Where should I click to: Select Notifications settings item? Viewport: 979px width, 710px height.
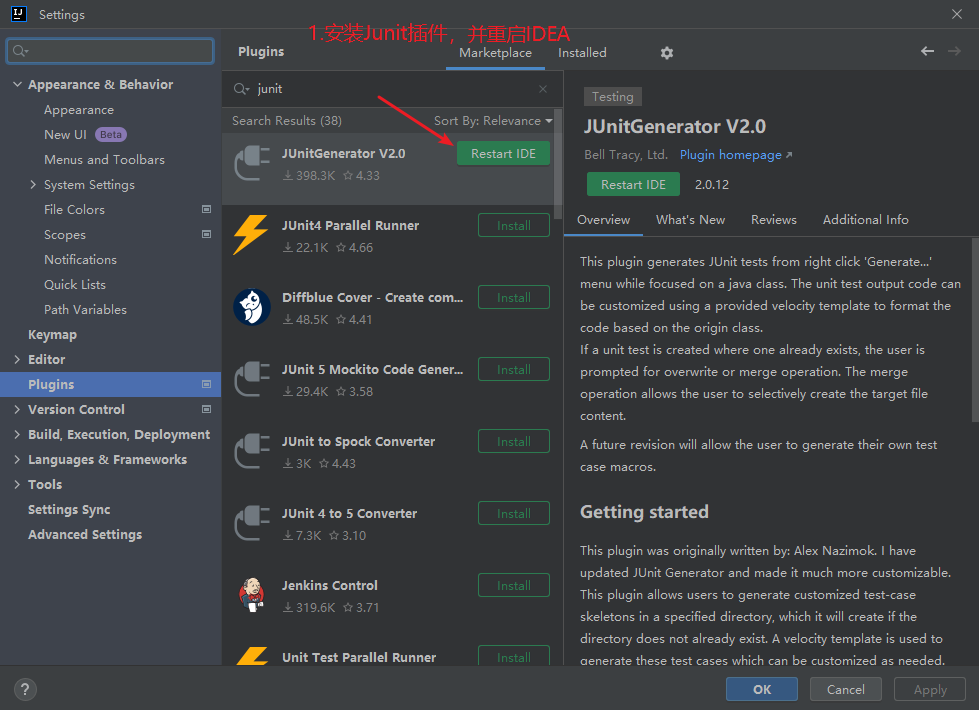80,260
